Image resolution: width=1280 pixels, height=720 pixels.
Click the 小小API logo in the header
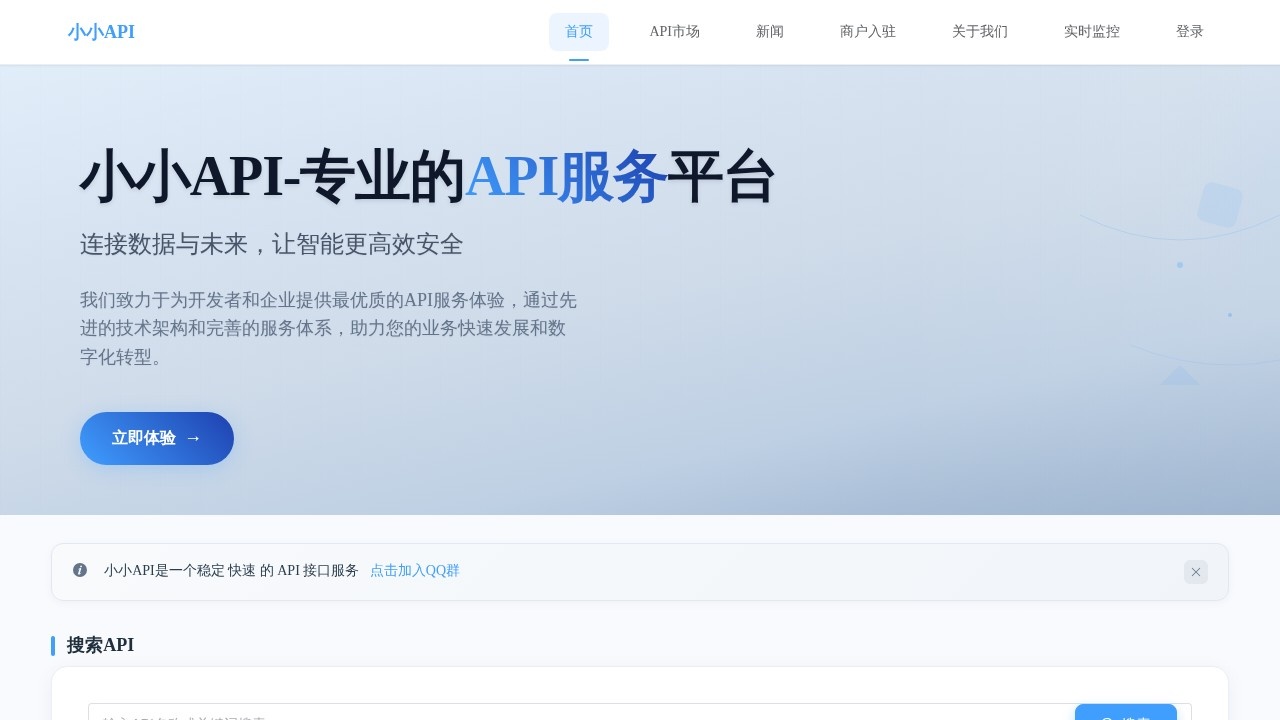pos(101,32)
